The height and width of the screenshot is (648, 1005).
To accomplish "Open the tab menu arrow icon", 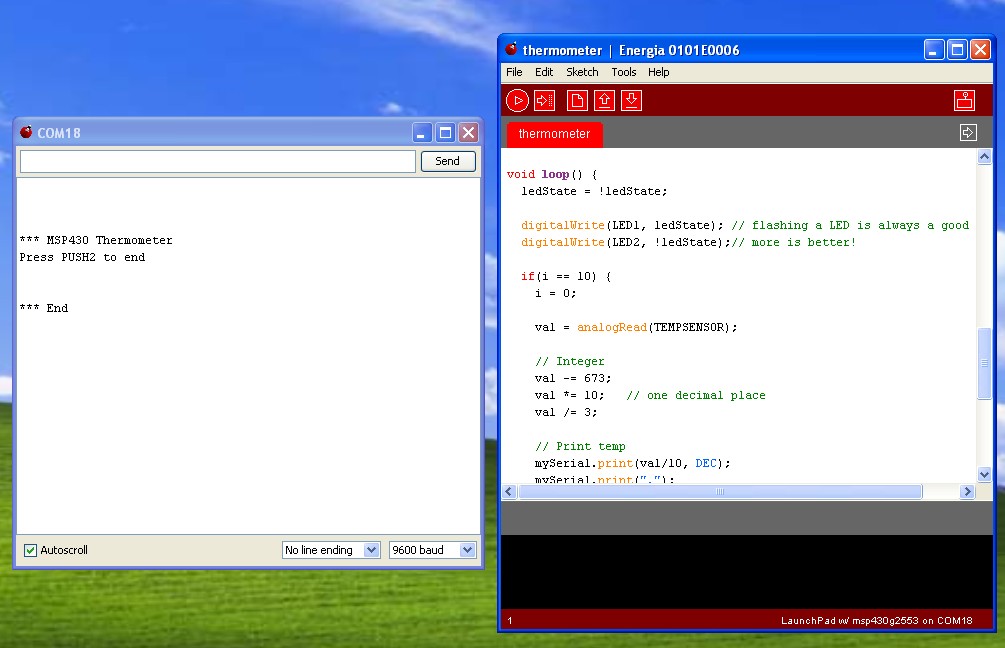I will [x=968, y=133].
